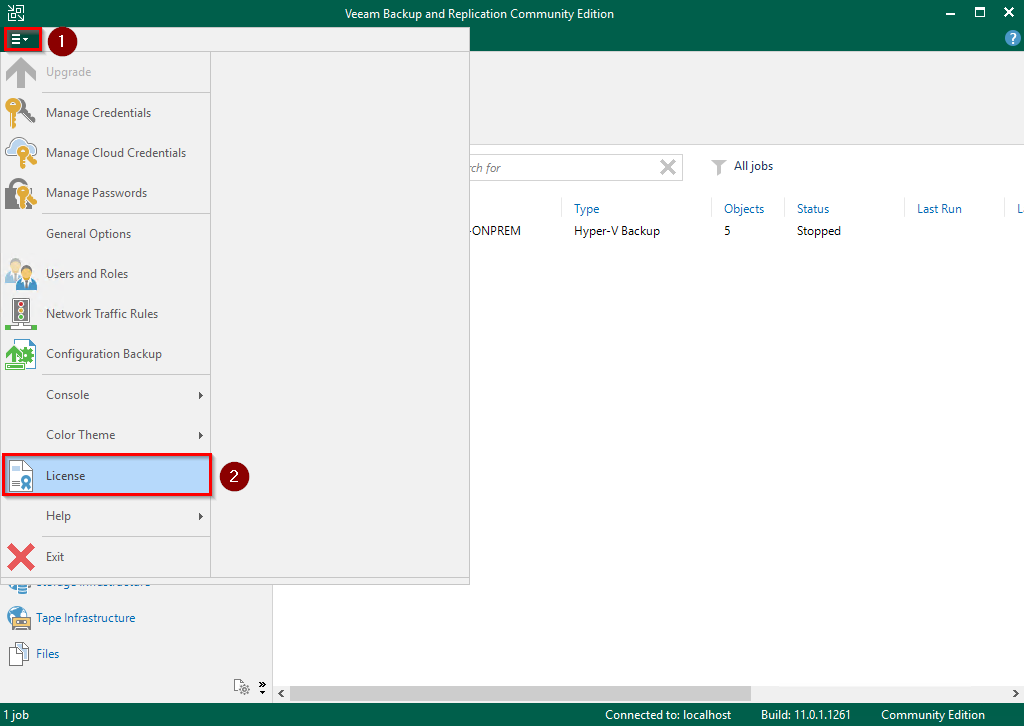
Task: Select the Hyper-V Backup type cell
Action: tap(616, 231)
